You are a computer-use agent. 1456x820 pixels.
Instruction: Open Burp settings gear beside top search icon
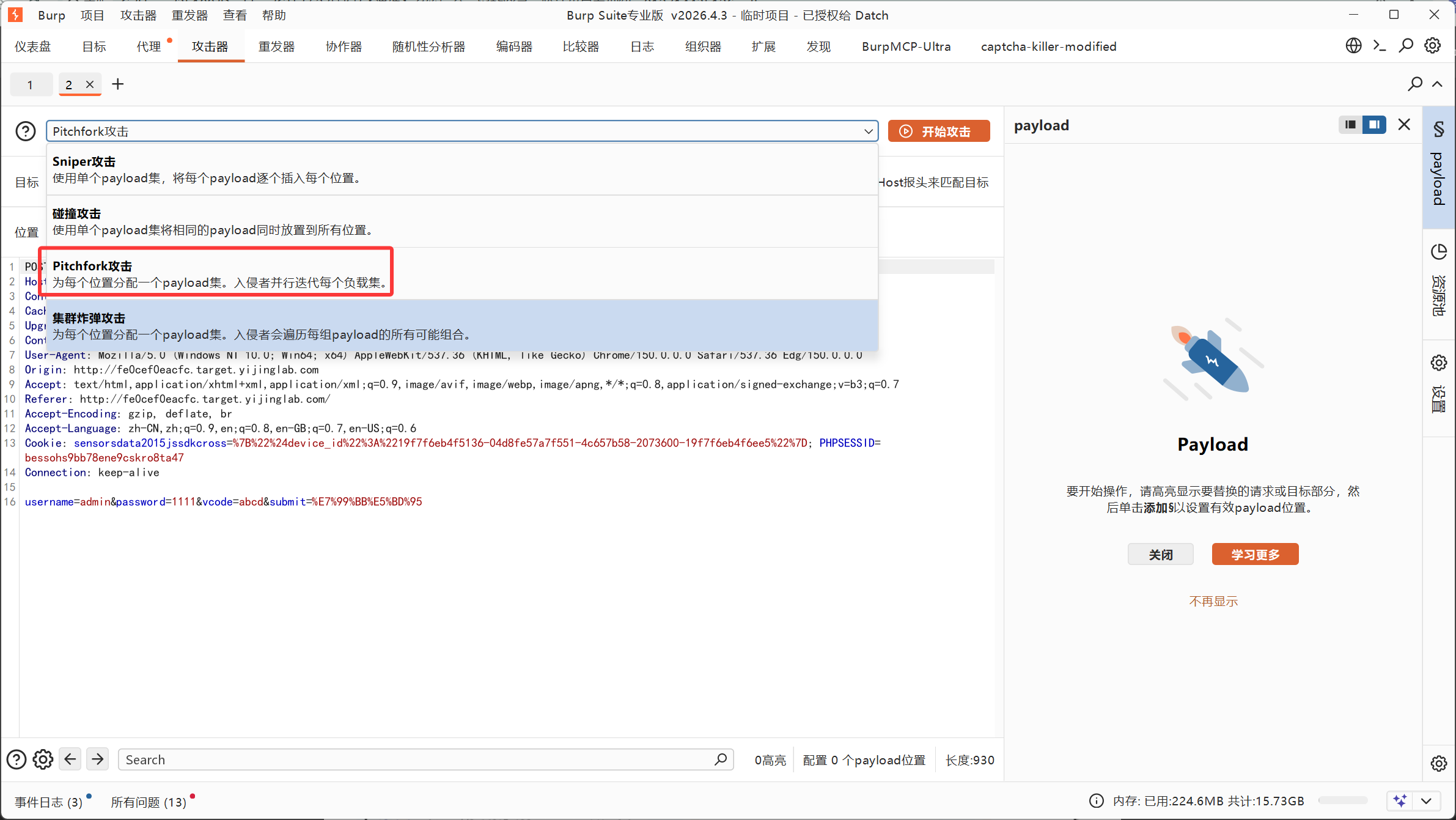[1433, 46]
